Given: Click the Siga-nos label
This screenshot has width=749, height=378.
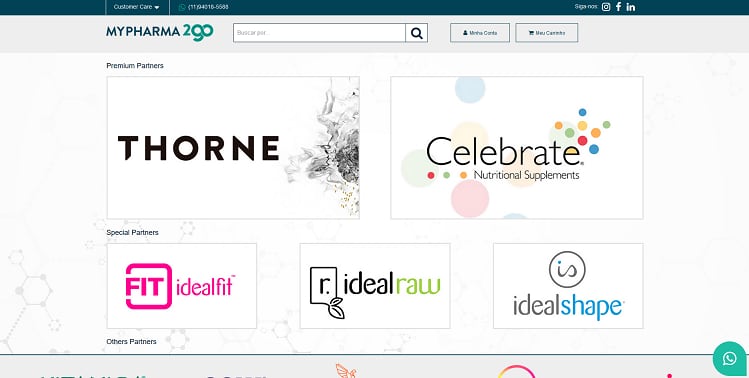Looking at the screenshot, I should [x=586, y=7].
